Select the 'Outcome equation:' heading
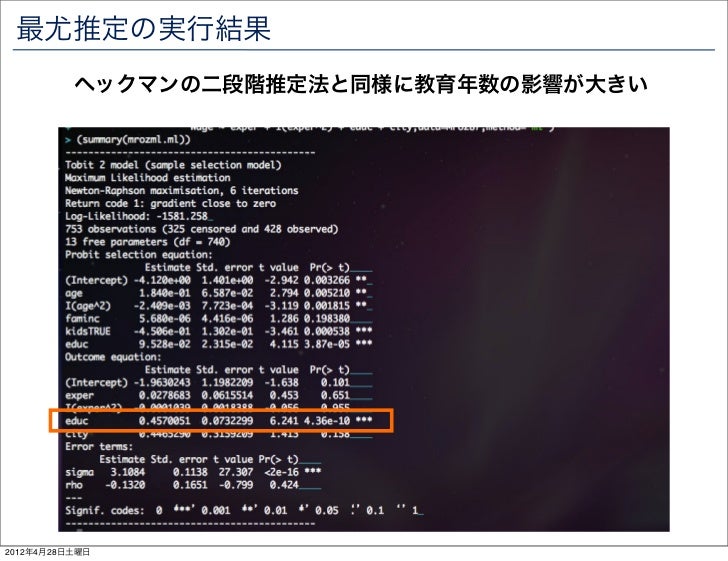The image size is (728, 561). pyautogui.click(x=113, y=357)
